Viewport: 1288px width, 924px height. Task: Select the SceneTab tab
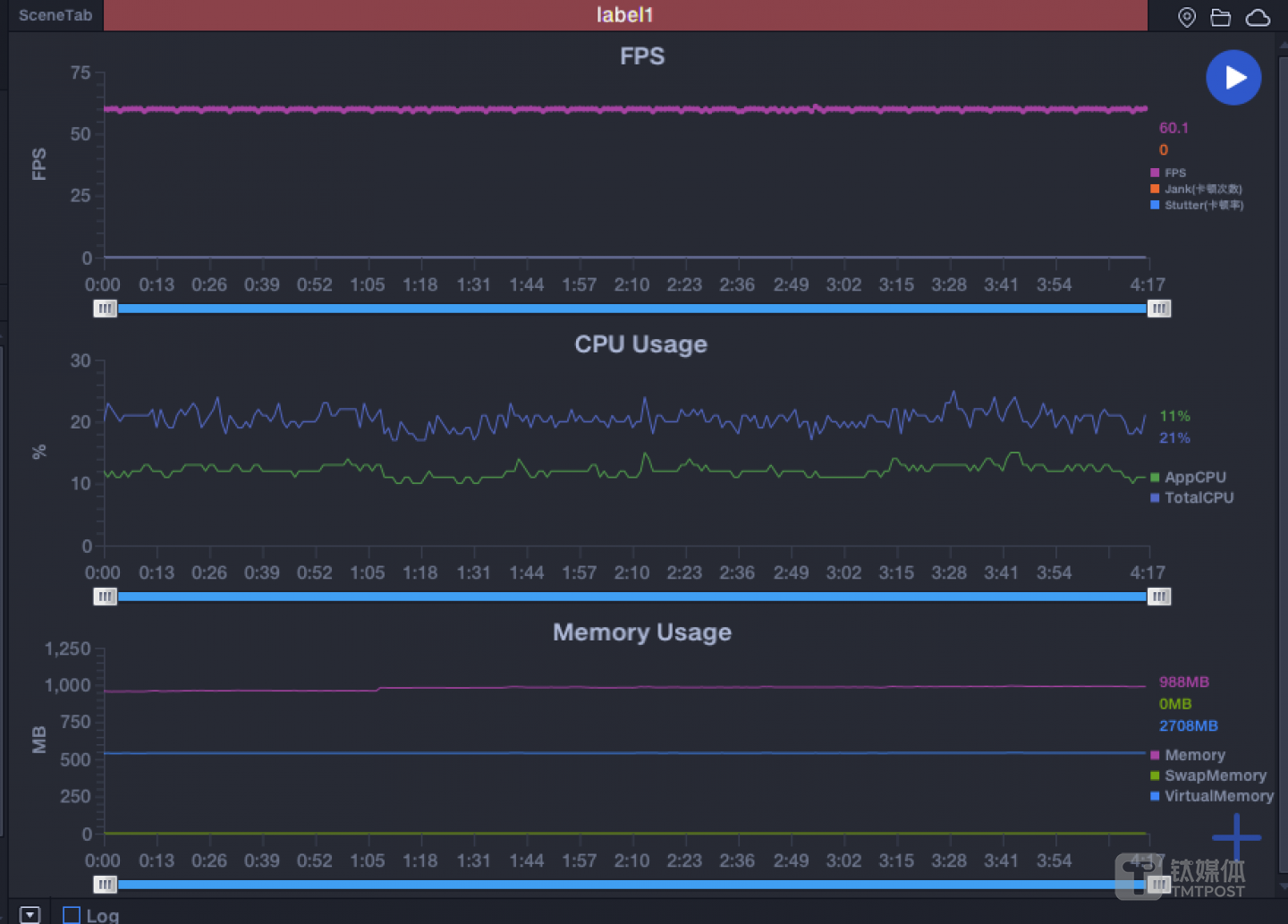point(55,15)
